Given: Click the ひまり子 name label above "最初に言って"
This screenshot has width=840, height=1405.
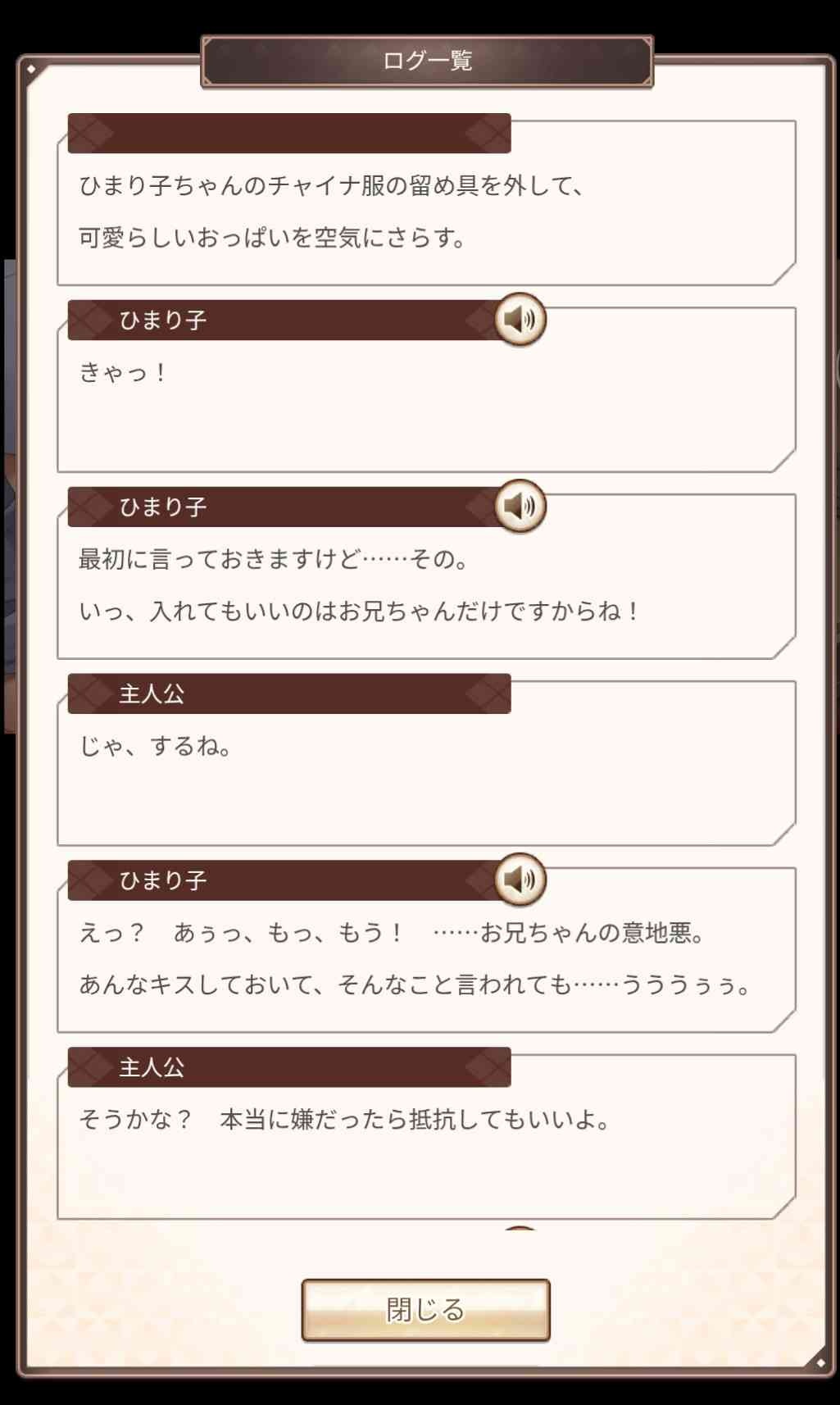Looking at the screenshot, I should pos(163,507).
